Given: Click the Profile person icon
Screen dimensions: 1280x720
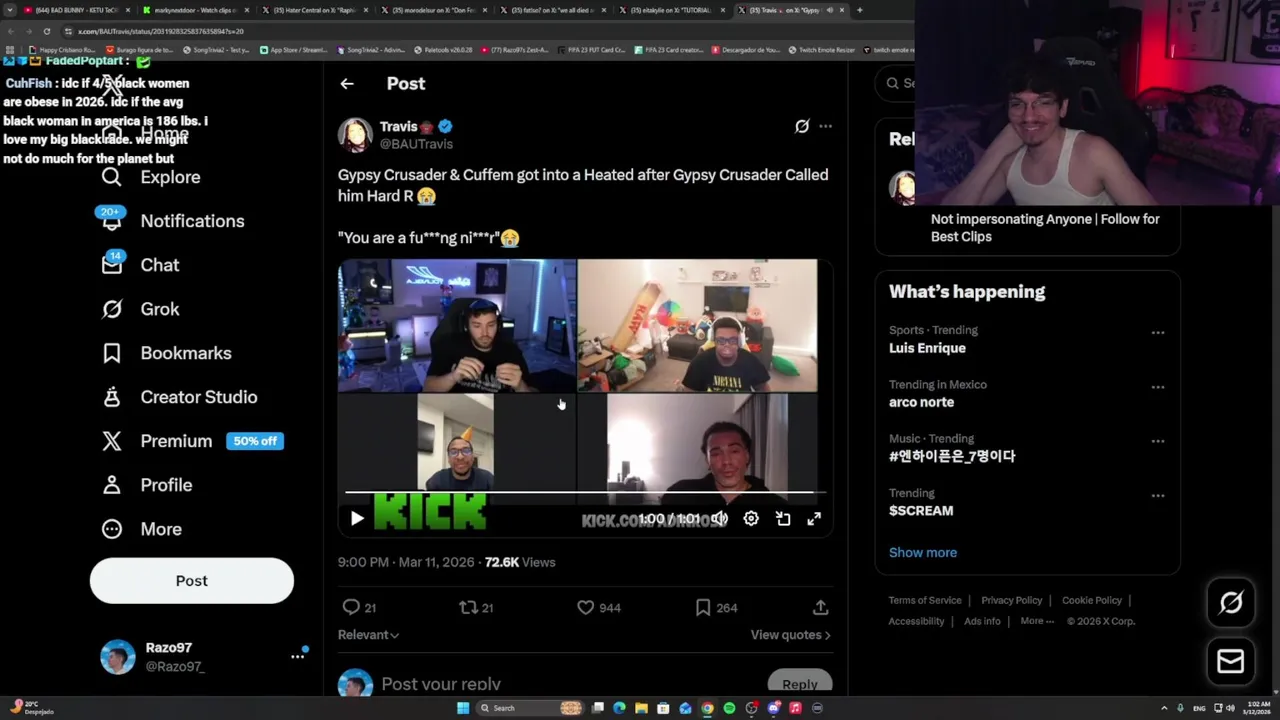Looking at the screenshot, I should [111, 485].
